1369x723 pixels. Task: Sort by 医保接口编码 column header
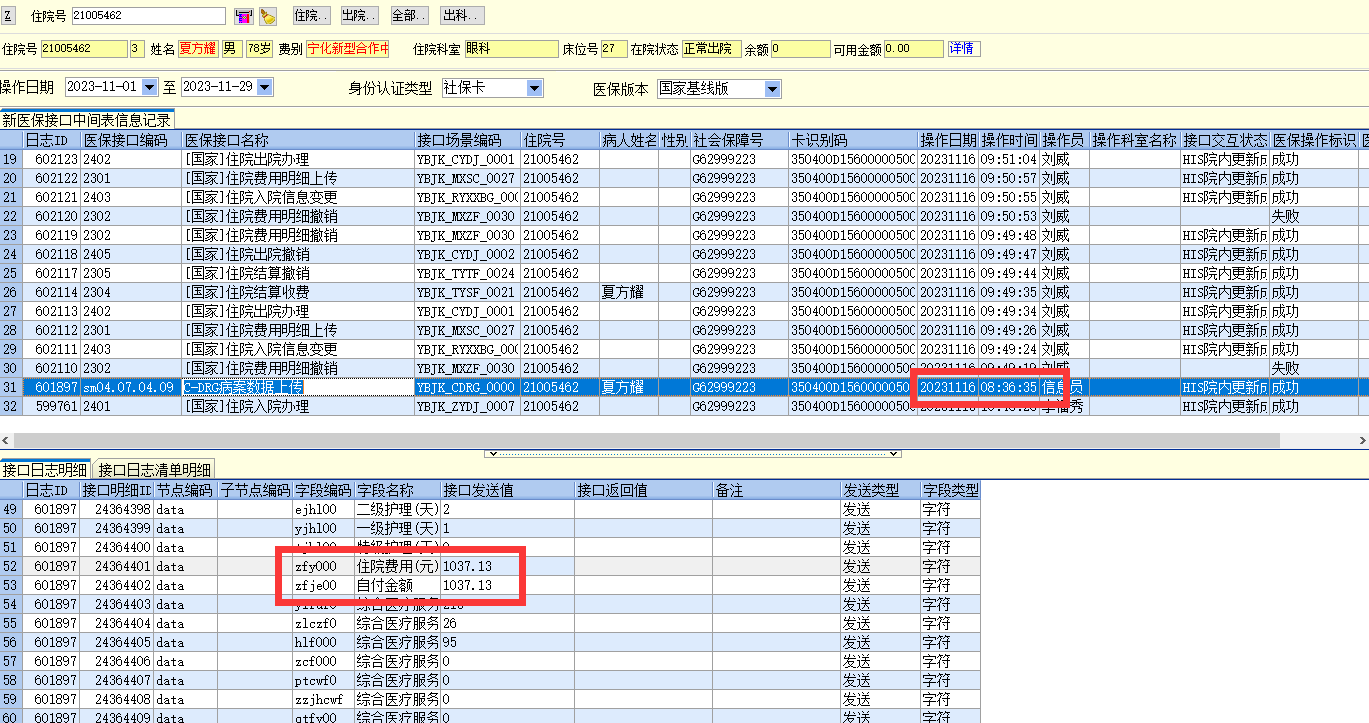132,140
